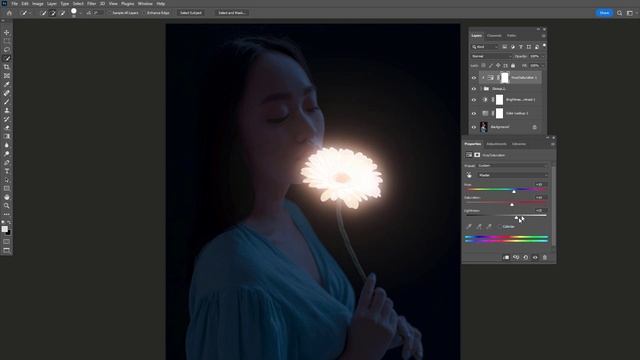Open the File menu
Viewport: 640px width, 360px height.
click(x=14, y=4)
